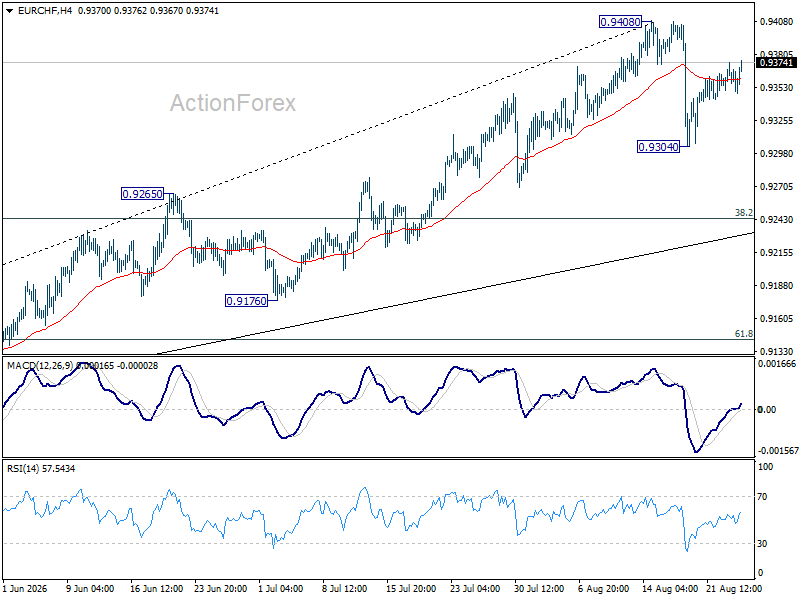Click the 38.2 Fibonacci level label
Screen dimensions: 800x600
click(743, 213)
